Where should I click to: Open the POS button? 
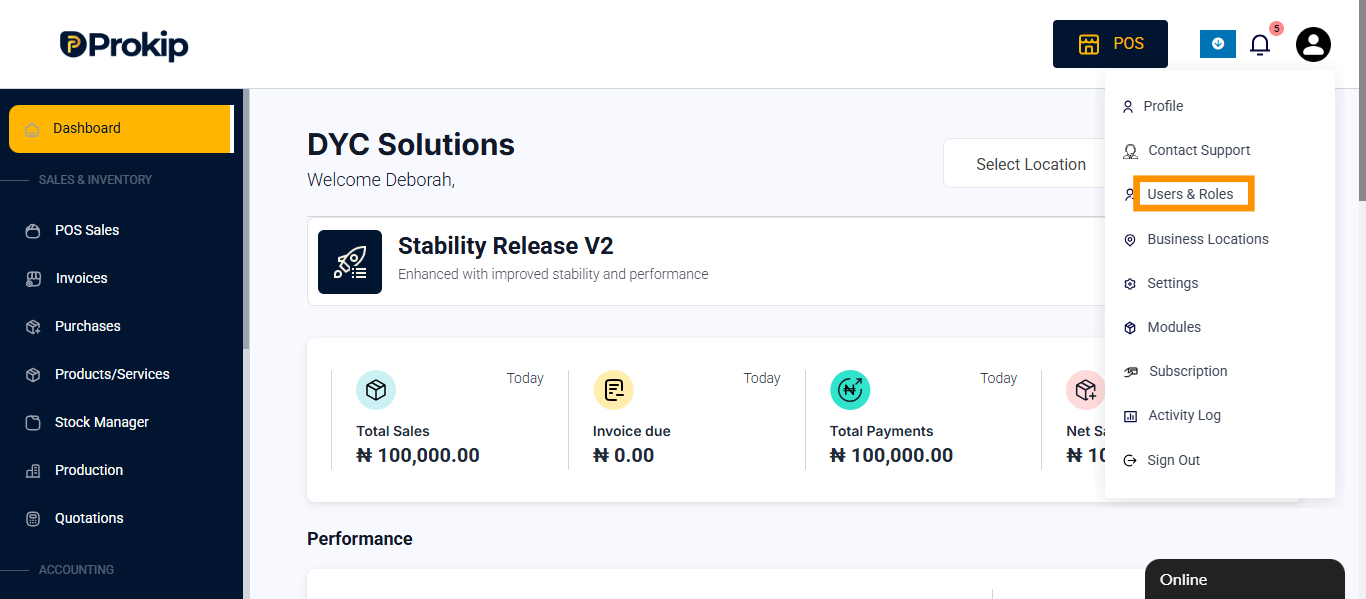pyautogui.click(x=1110, y=44)
